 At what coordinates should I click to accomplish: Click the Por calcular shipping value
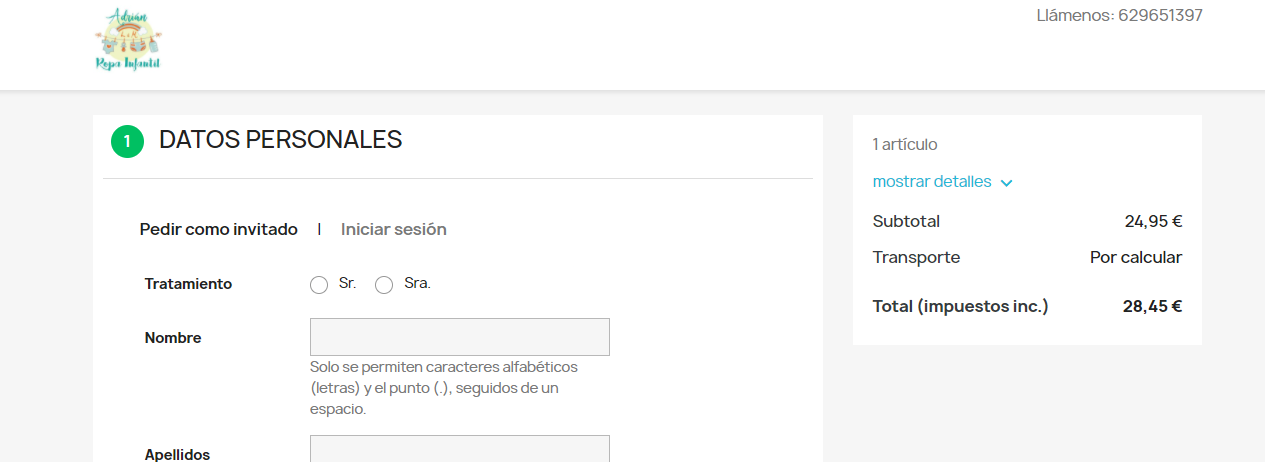click(x=1135, y=257)
